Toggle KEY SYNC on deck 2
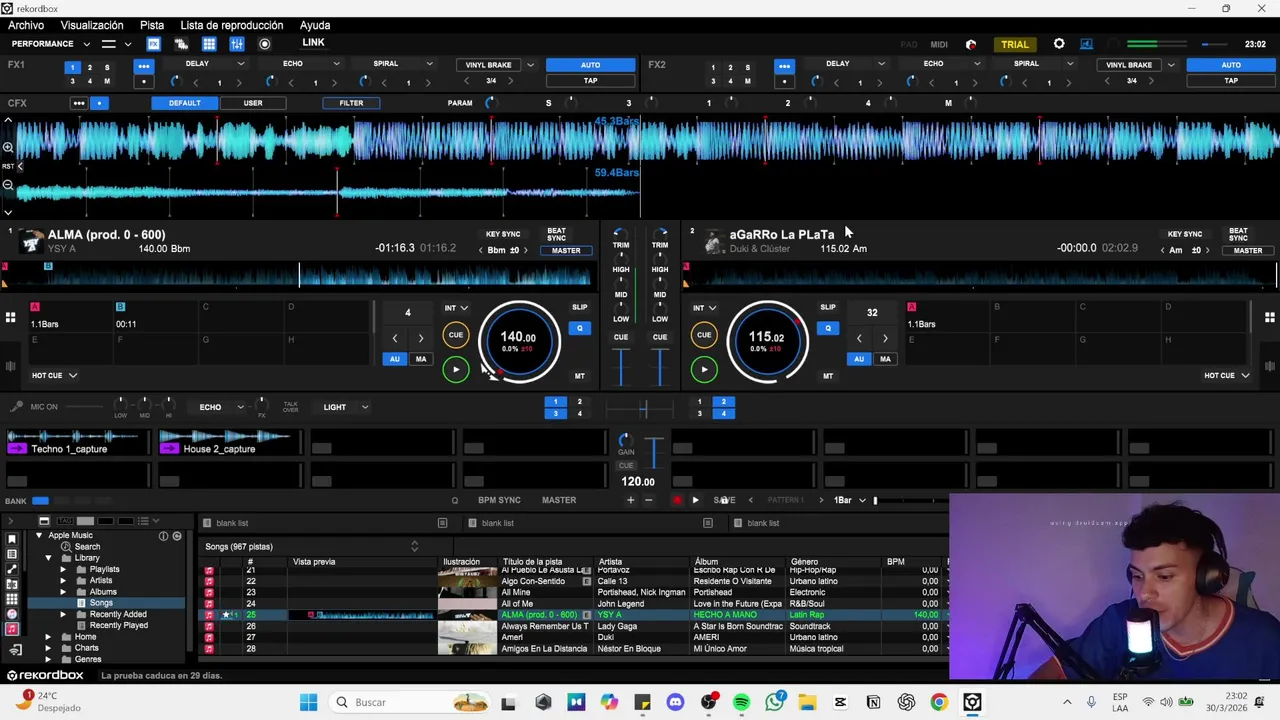The height and width of the screenshot is (720, 1280). pyautogui.click(x=1185, y=234)
